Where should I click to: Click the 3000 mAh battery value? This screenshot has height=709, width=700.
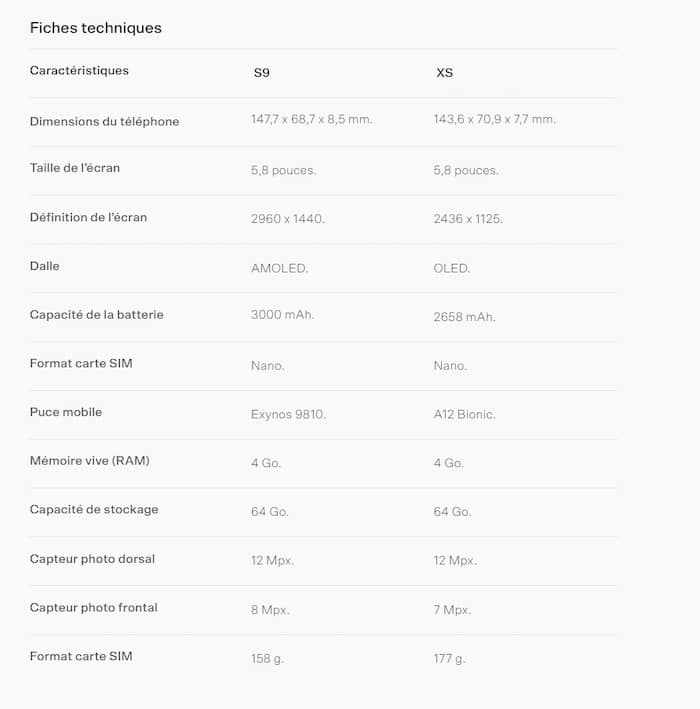[282, 316]
